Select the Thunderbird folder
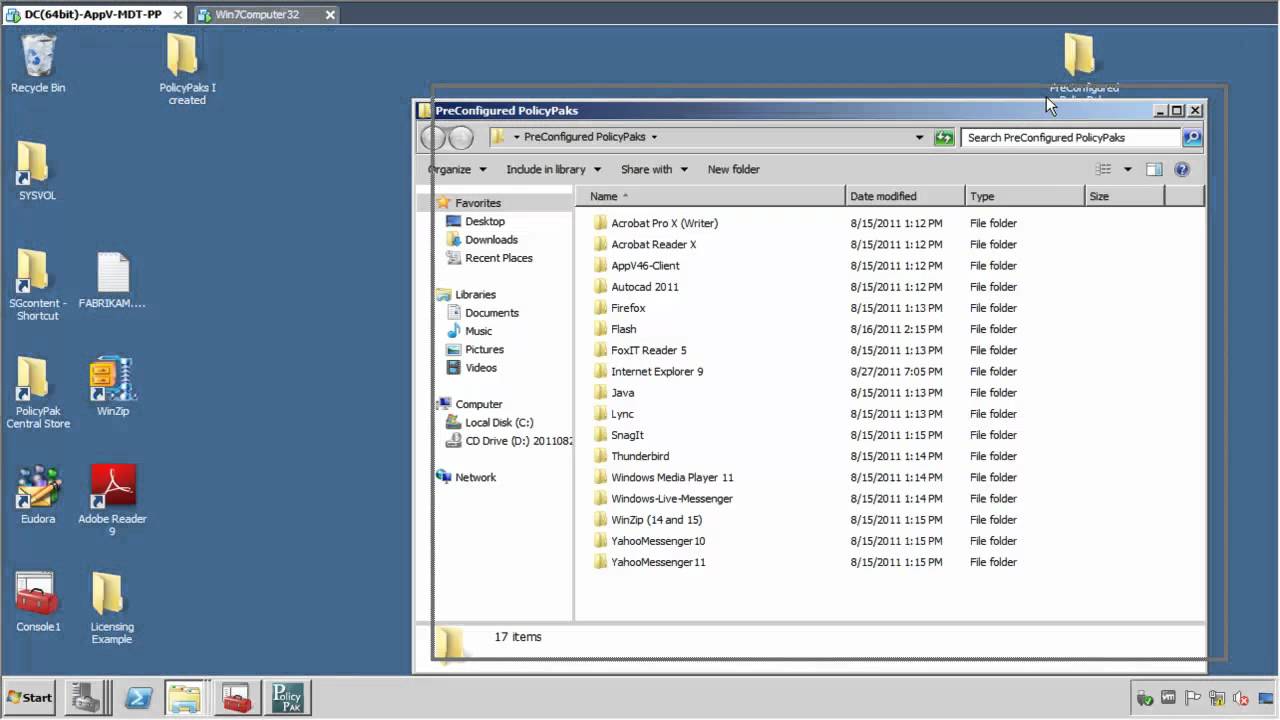The image size is (1280, 720). point(640,456)
